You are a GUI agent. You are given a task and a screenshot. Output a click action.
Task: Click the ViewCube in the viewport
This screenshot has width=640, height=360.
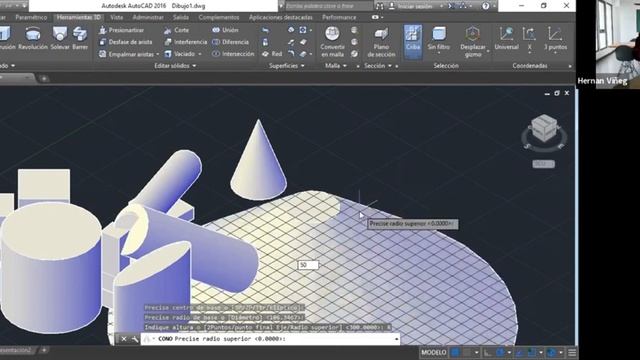[544, 129]
